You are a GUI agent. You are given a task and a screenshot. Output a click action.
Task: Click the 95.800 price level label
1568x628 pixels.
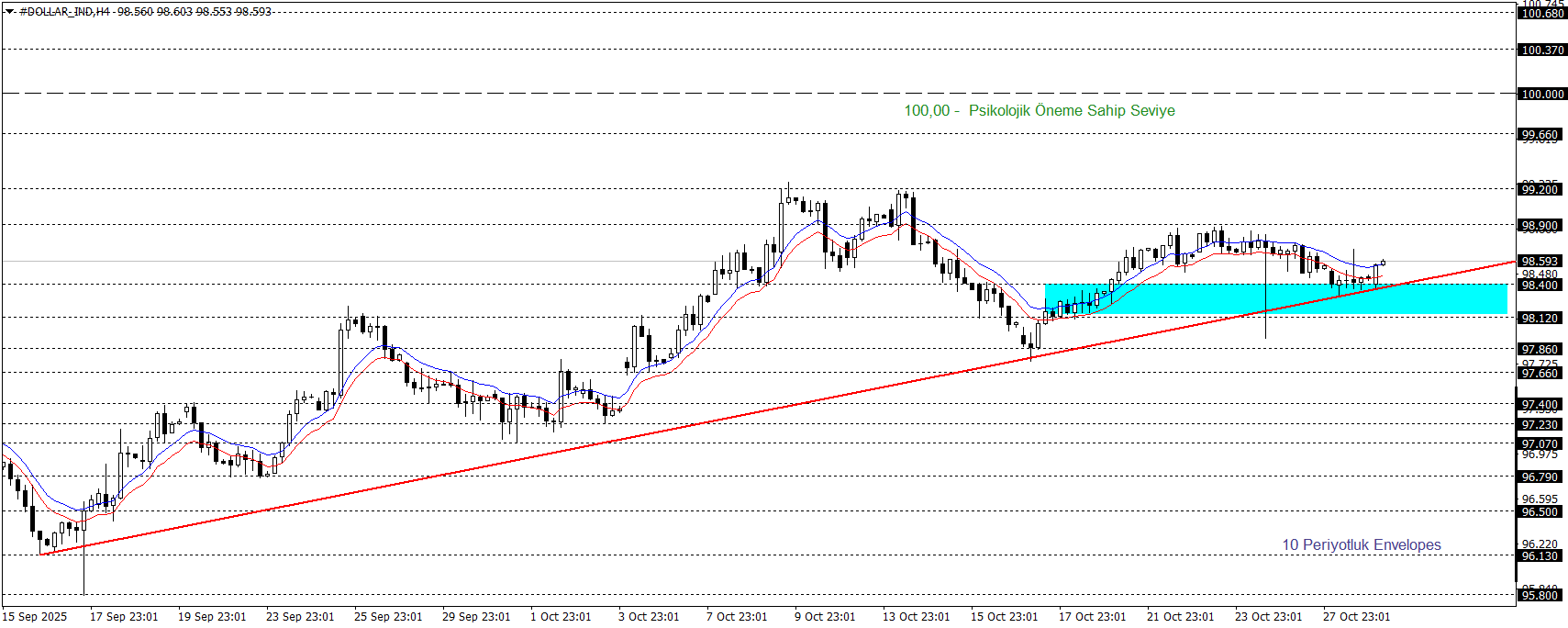click(1540, 595)
